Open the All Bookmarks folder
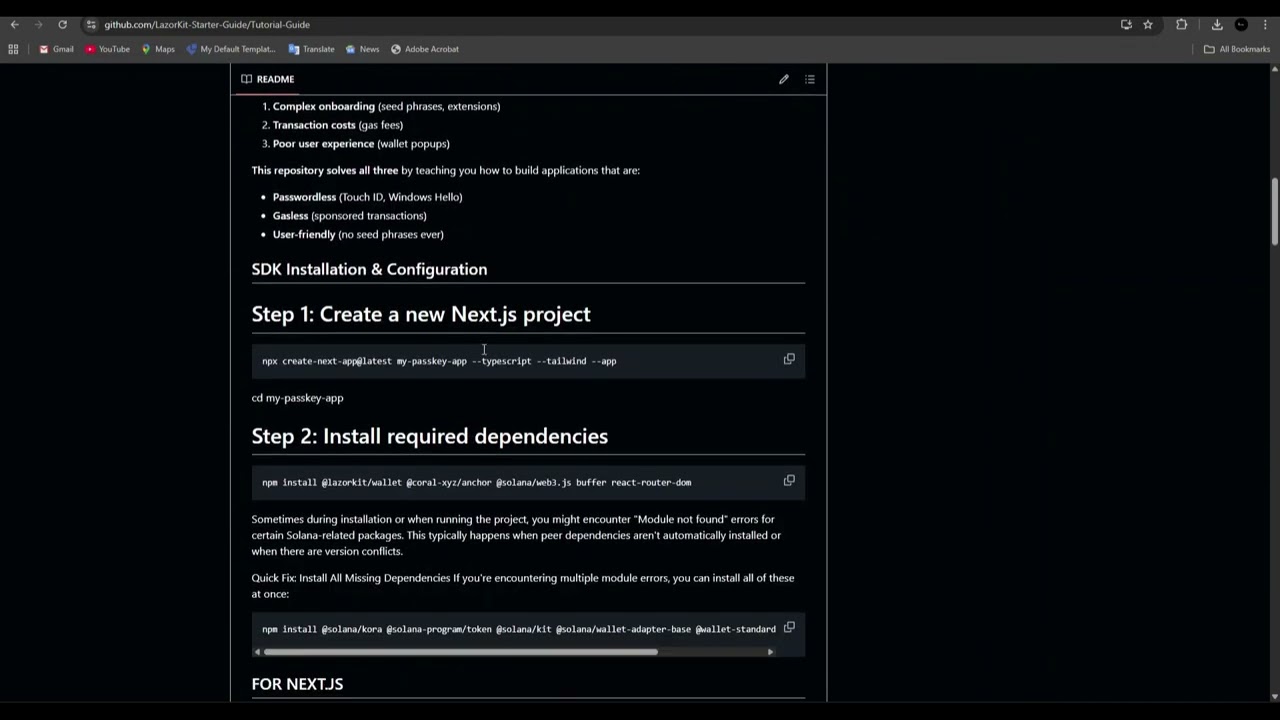Viewport: 1280px width, 720px height. click(1237, 49)
